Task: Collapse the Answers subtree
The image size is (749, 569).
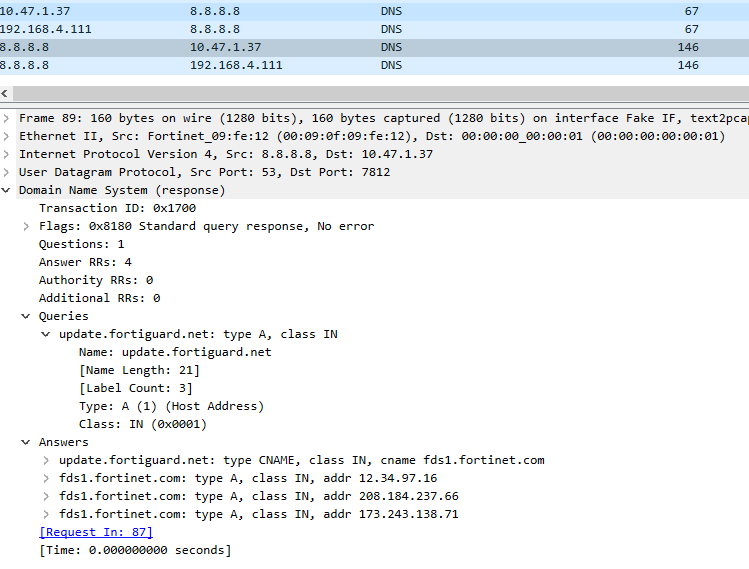Action: click(x=26, y=442)
